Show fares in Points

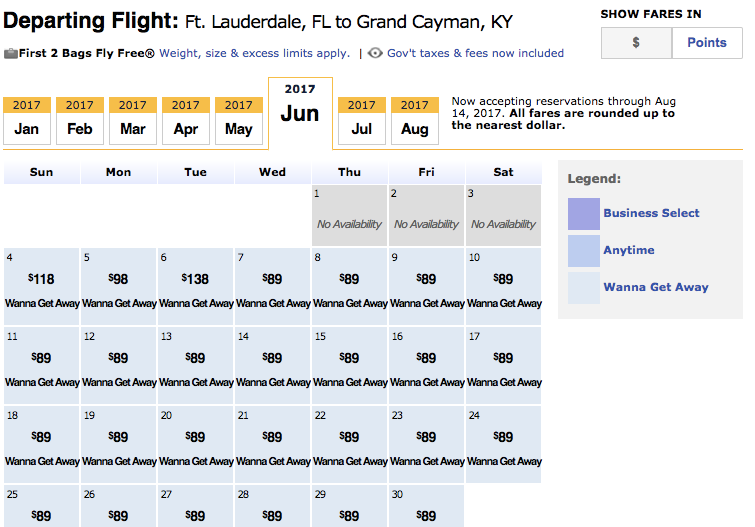point(706,43)
